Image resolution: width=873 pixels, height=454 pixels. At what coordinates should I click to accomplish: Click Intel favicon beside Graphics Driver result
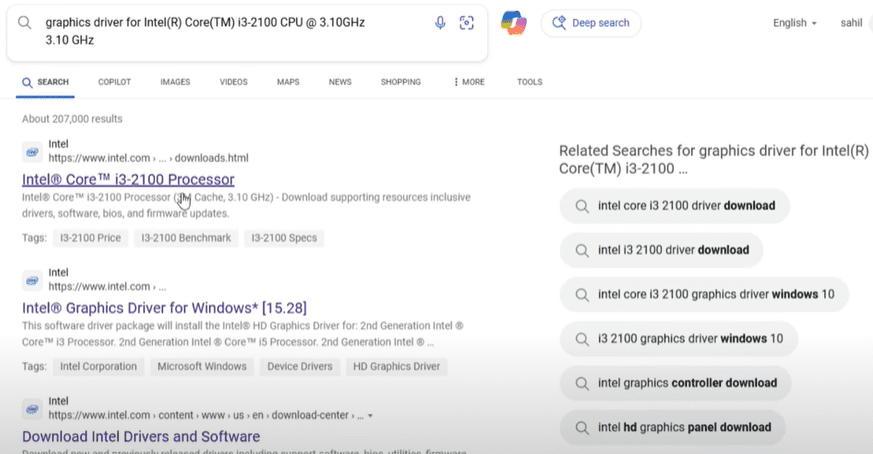point(32,279)
